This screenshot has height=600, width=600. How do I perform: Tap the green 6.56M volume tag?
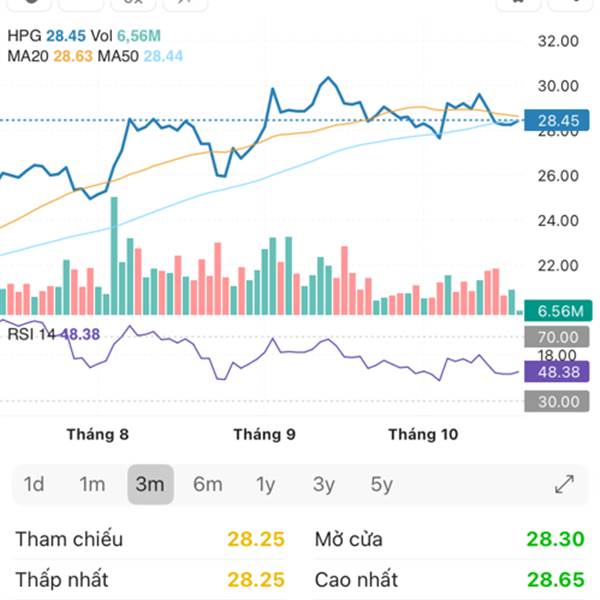point(559,311)
